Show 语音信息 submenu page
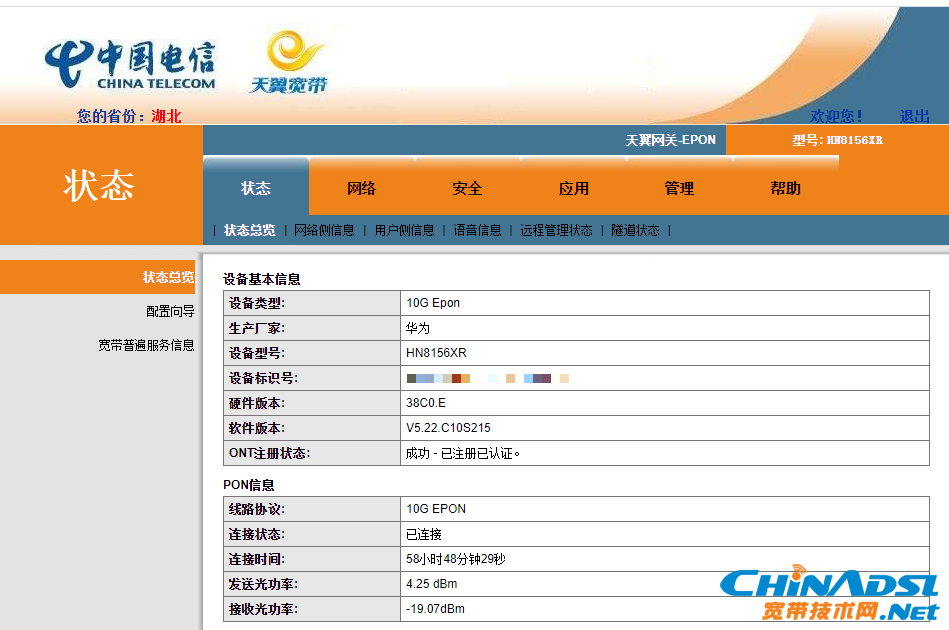The width and height of the screenshot is (949, 630). point(478,231)
